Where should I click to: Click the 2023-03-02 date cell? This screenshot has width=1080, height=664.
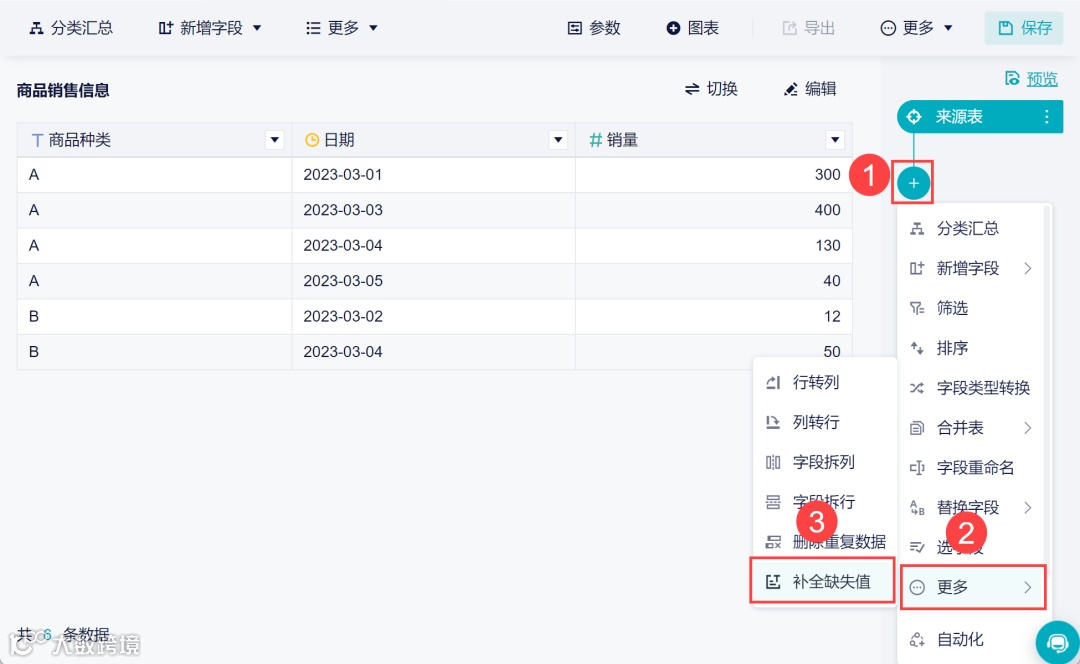(x=433, y=317)
